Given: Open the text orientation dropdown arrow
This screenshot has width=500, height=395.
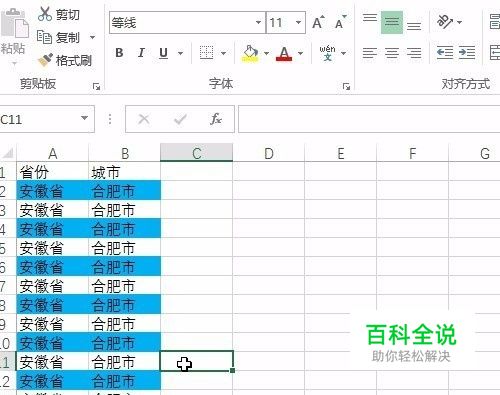Looking at the screenshot, I should coord(460,22).
